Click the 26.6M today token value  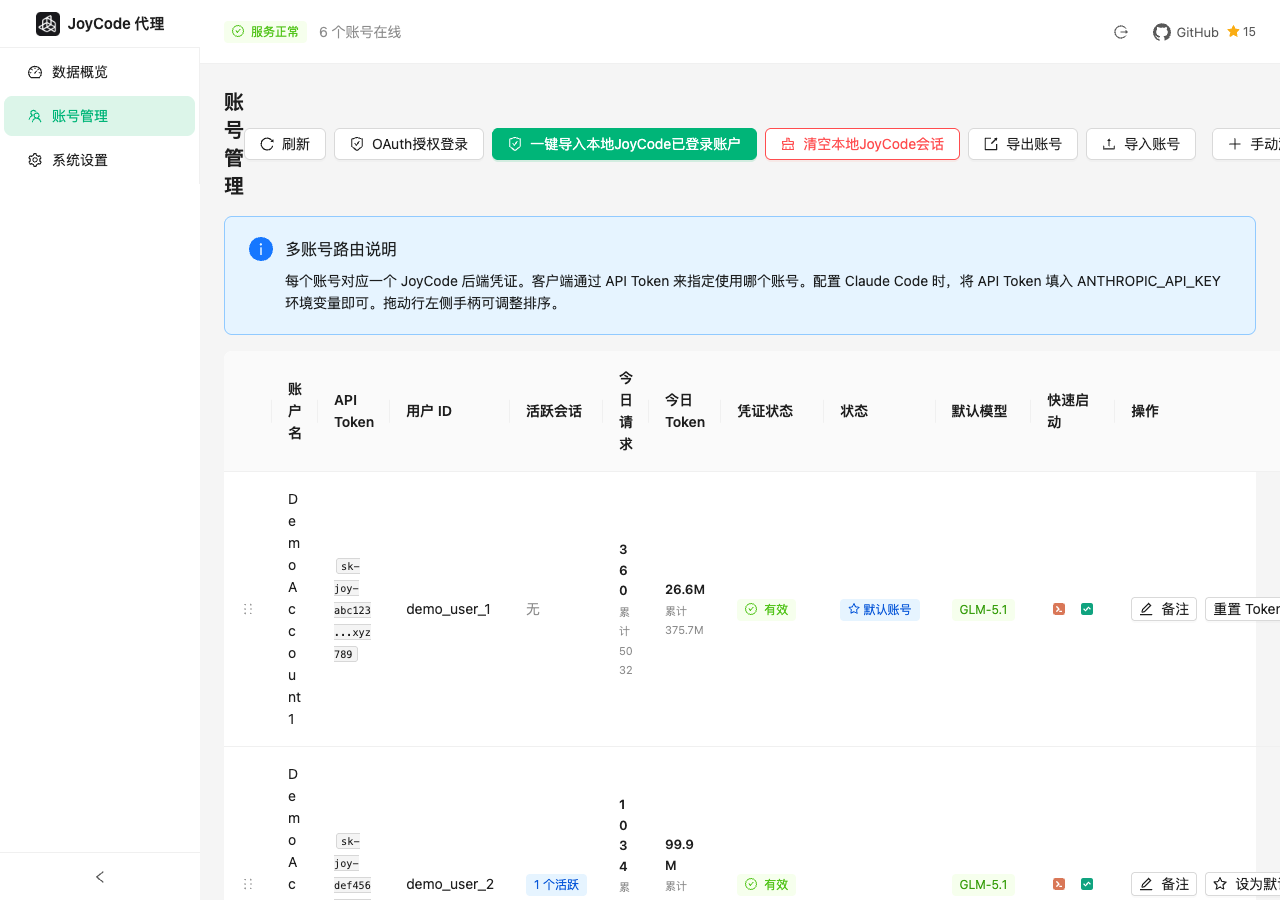tap(685, 589)
